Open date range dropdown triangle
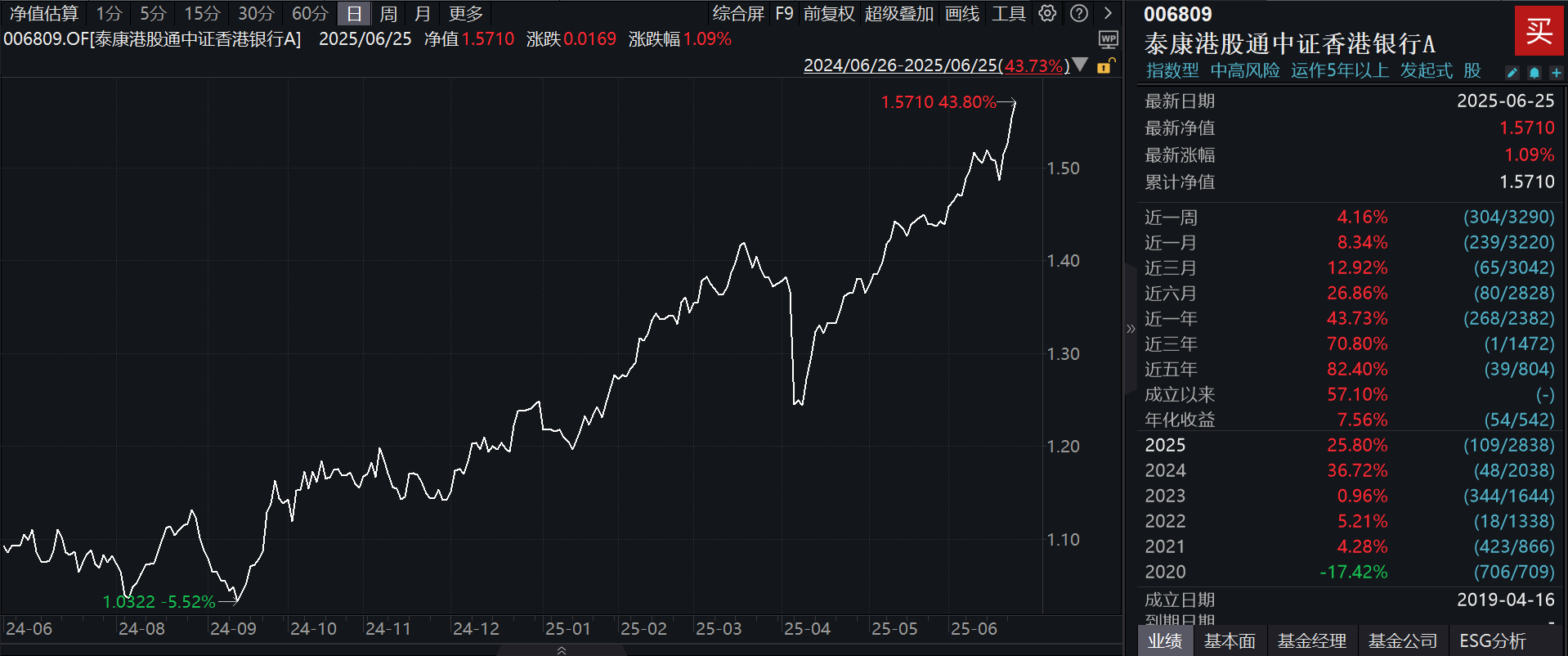The width and height of the screenshot is (1568, 656). [1080, 65]
